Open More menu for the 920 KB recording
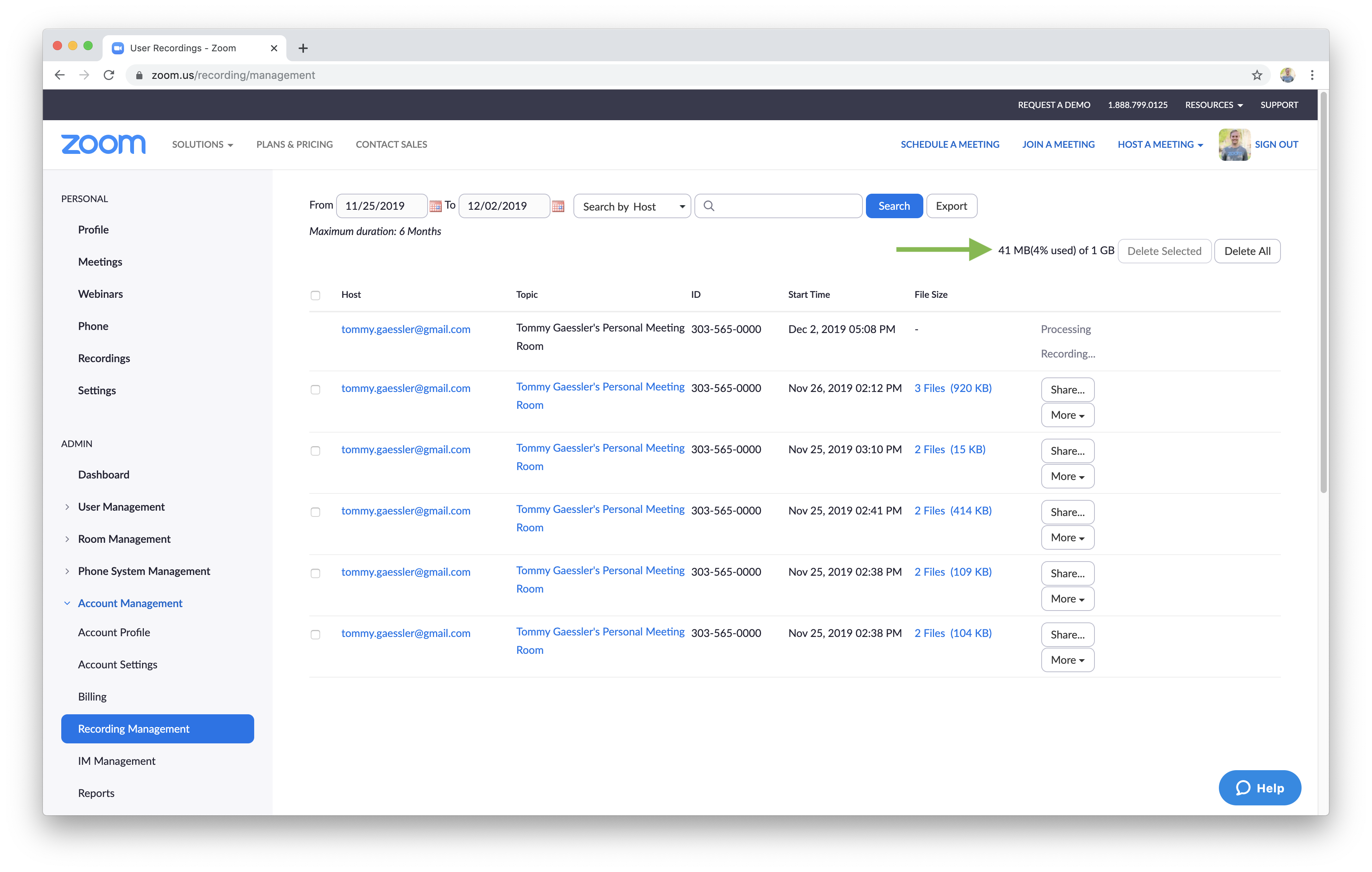 [x=1067, y=415]
